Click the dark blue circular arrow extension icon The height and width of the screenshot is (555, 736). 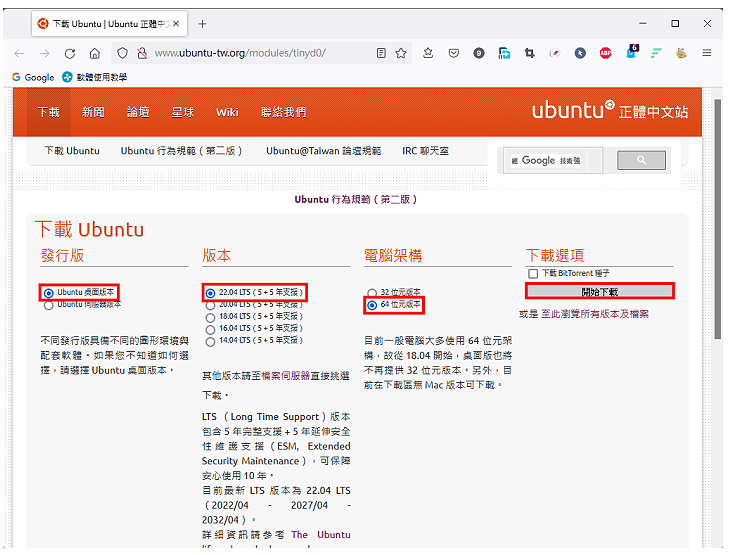point(580,53)
